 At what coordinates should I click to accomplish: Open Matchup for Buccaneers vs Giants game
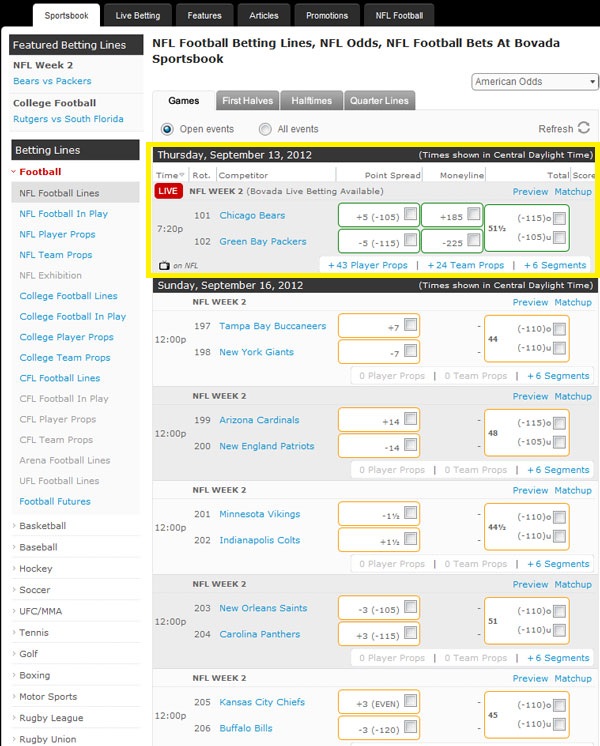coord(573,302)
